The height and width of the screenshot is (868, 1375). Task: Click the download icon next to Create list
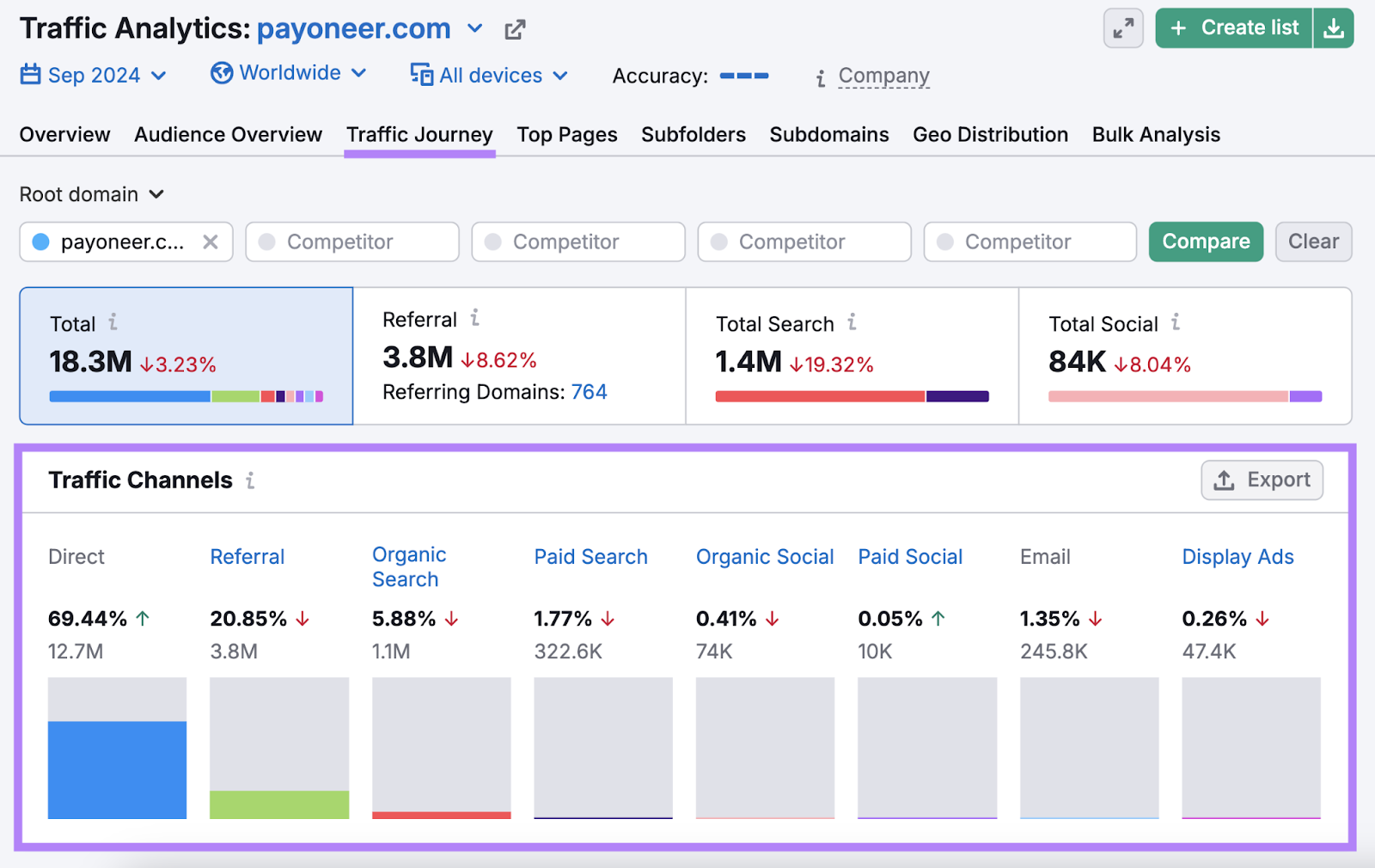(1334, 28)
